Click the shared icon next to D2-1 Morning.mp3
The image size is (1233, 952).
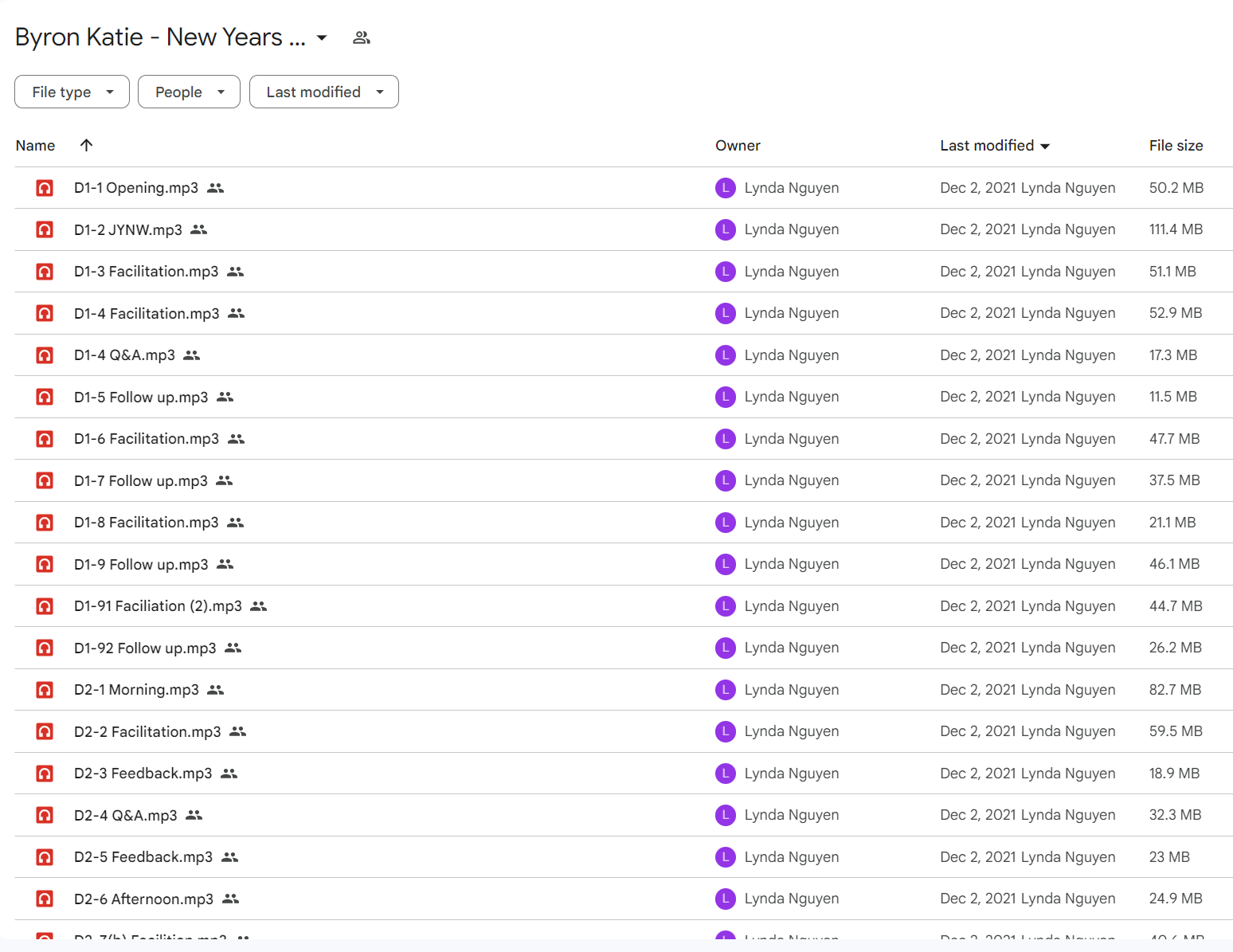(216, 690)
